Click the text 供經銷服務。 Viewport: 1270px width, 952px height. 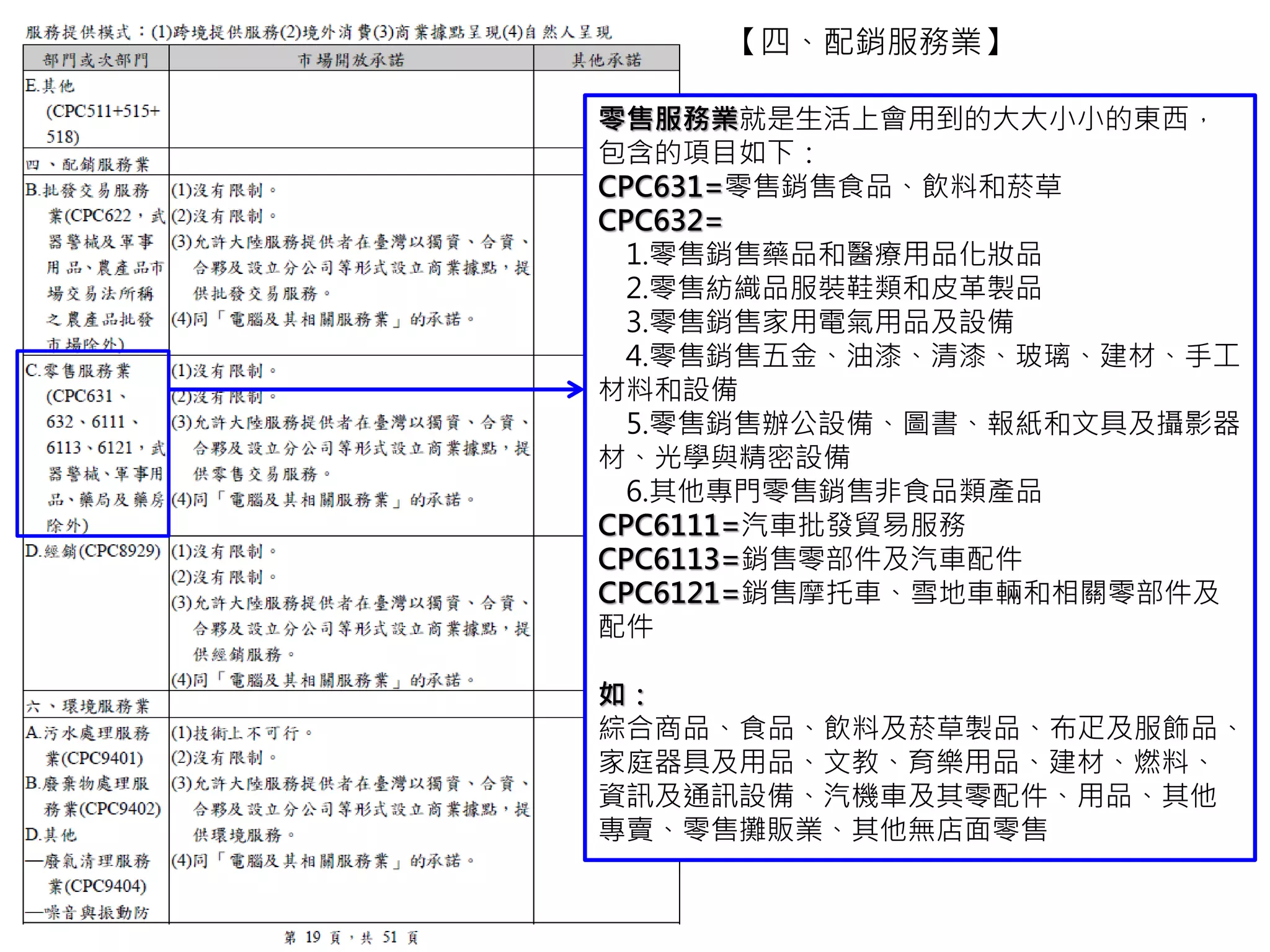245,654
